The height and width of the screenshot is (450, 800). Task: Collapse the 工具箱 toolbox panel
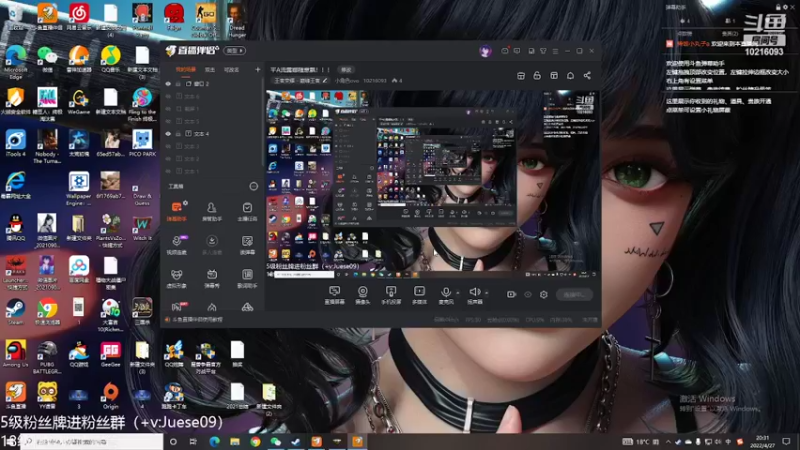254,186
